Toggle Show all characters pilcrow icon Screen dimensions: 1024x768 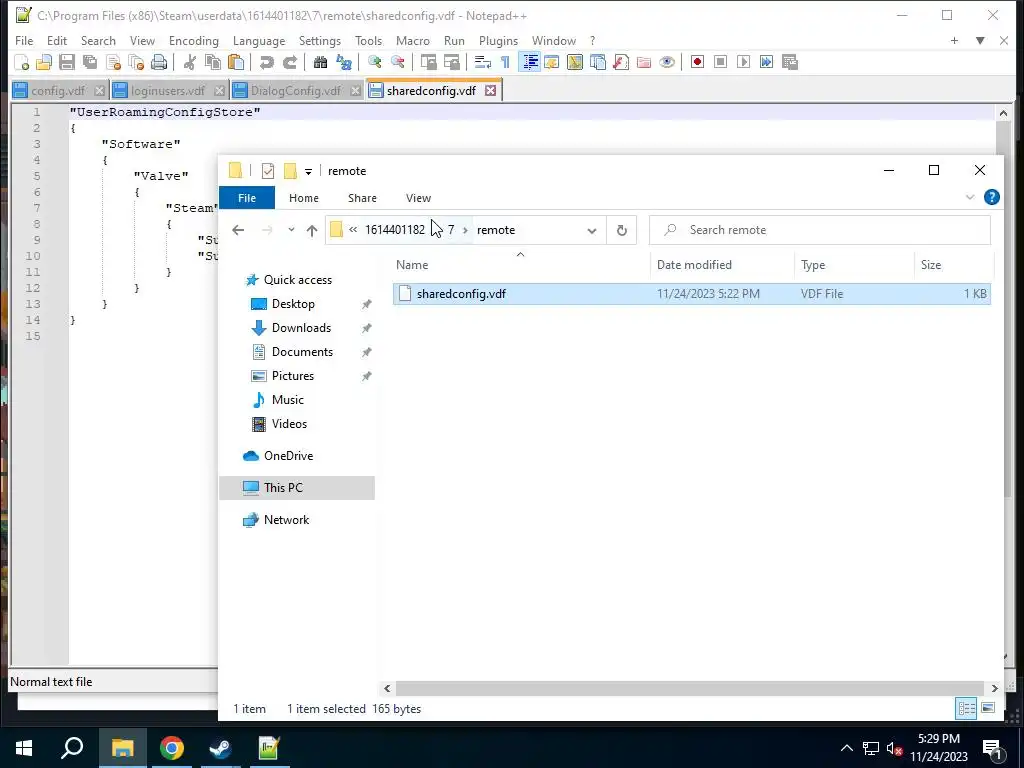coord(505,62)
